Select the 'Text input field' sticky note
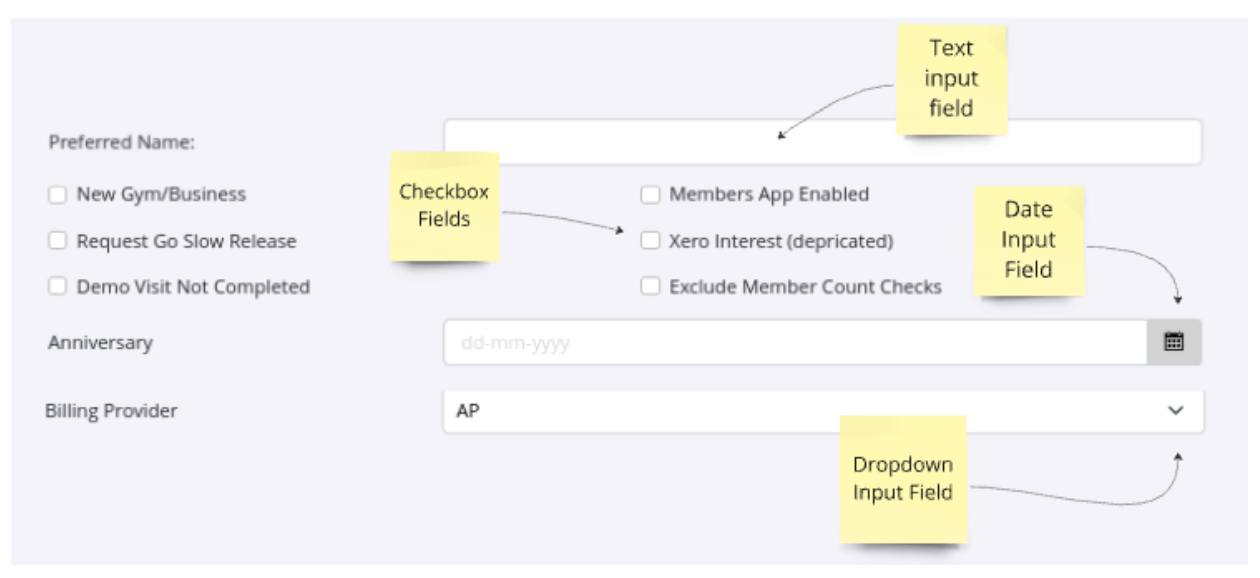This screenshot has height=578, width=1260. click(x=951, y=79)
